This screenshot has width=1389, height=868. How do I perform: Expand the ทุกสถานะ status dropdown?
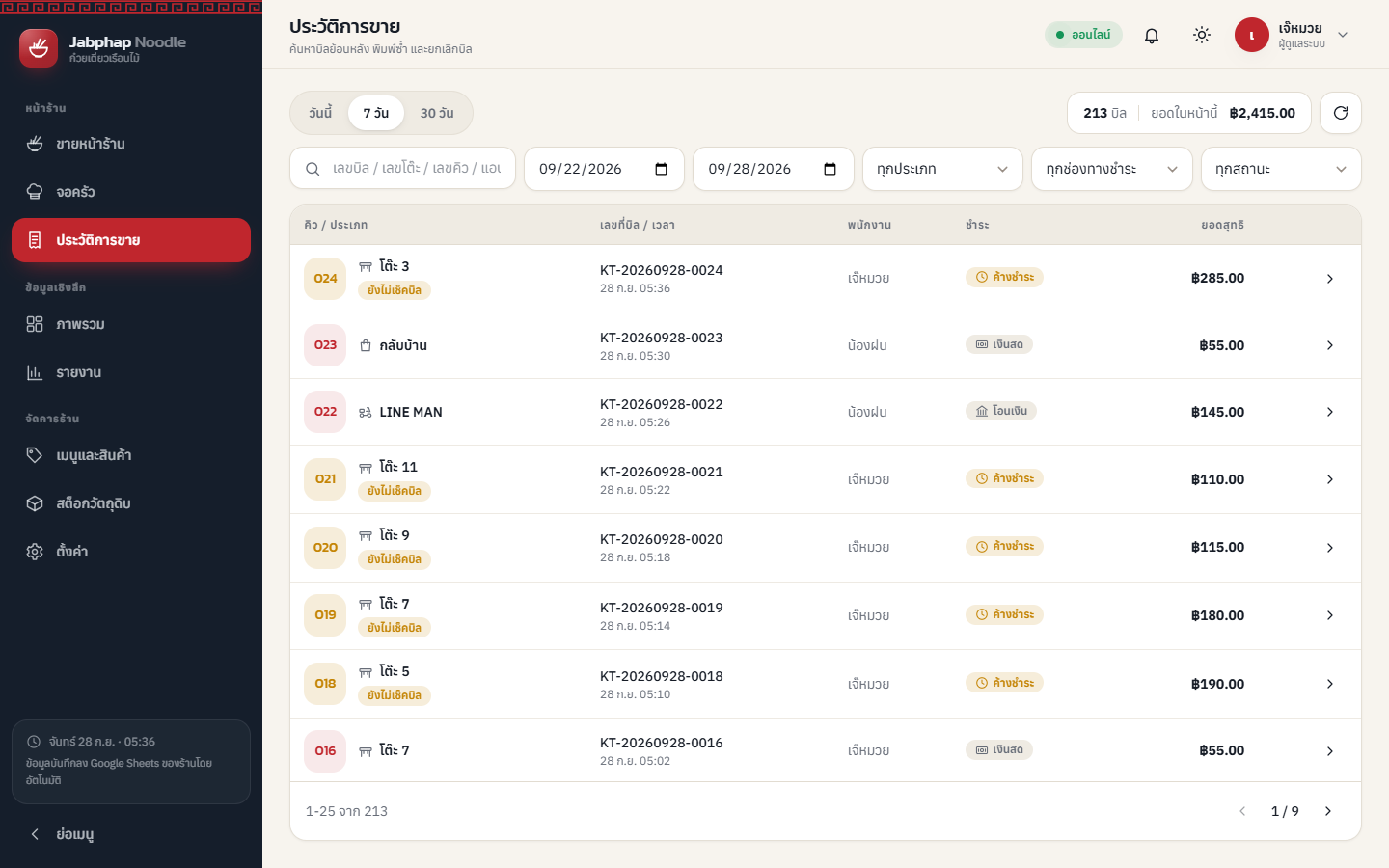[x=1281, y=169]
